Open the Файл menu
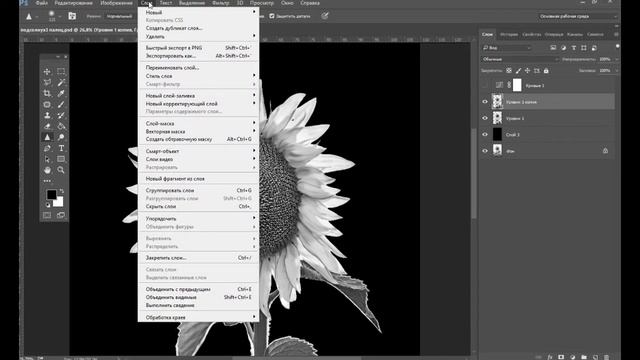The height and width of the screenshot is (360, 640). coord(41,3)
